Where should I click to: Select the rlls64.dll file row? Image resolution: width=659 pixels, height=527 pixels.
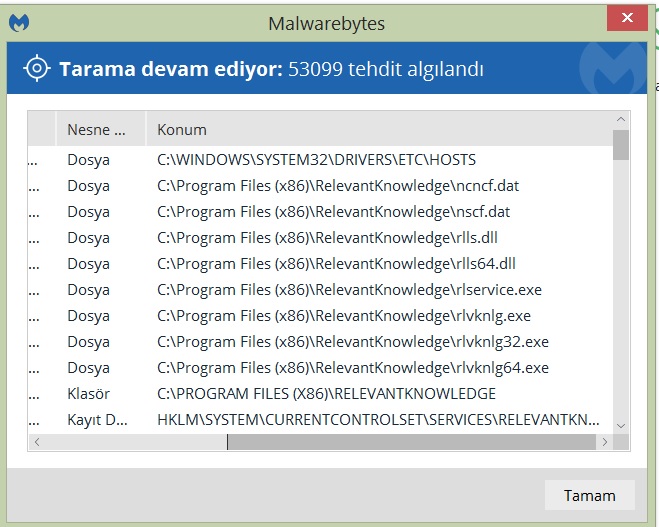(320, 264)
